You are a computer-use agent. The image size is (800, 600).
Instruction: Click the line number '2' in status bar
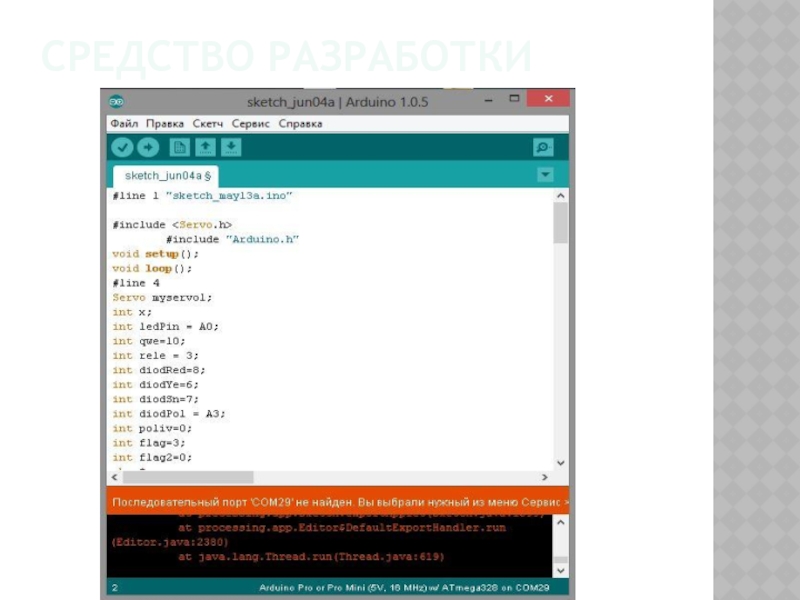pos(115,588)
